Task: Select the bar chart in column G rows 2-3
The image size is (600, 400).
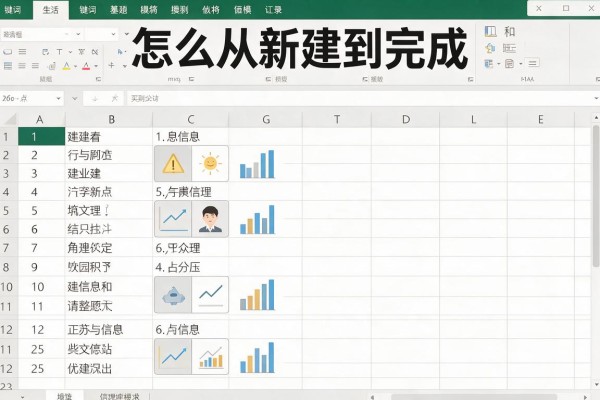Action: point(257,164)
